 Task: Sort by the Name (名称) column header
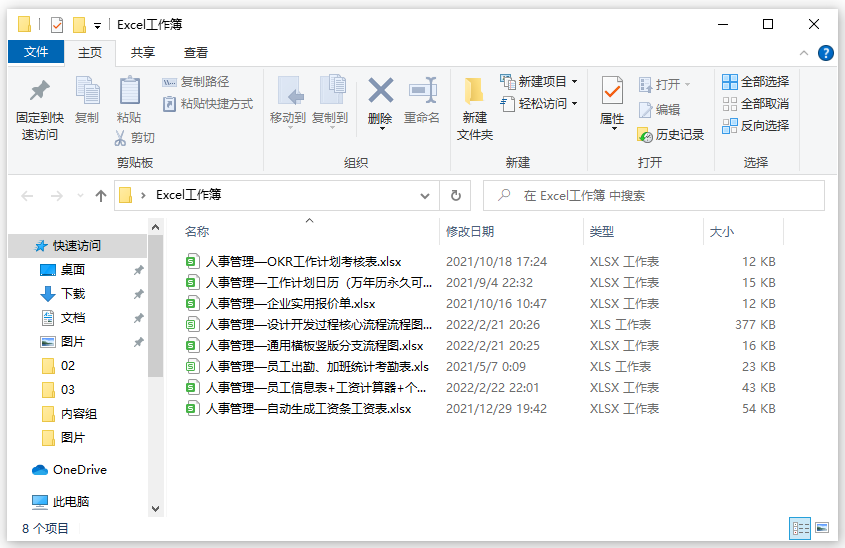[x=197, y=232]
